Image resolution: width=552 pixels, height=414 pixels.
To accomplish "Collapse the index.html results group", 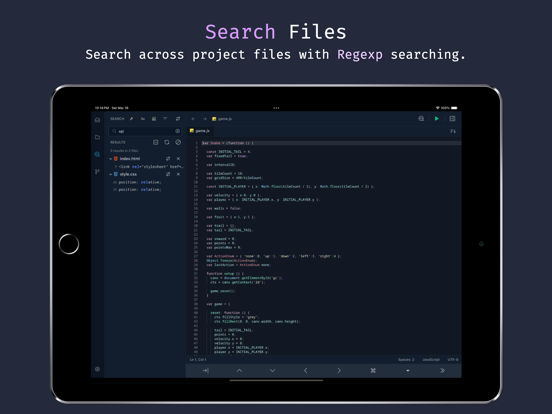I will tap(111, 159).
